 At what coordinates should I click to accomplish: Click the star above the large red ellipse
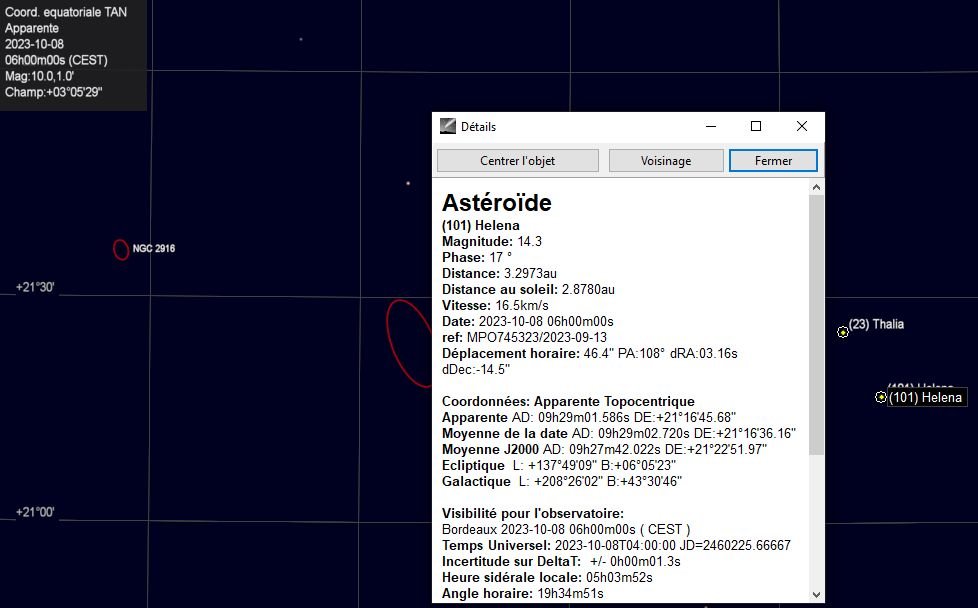pos(408,183)
